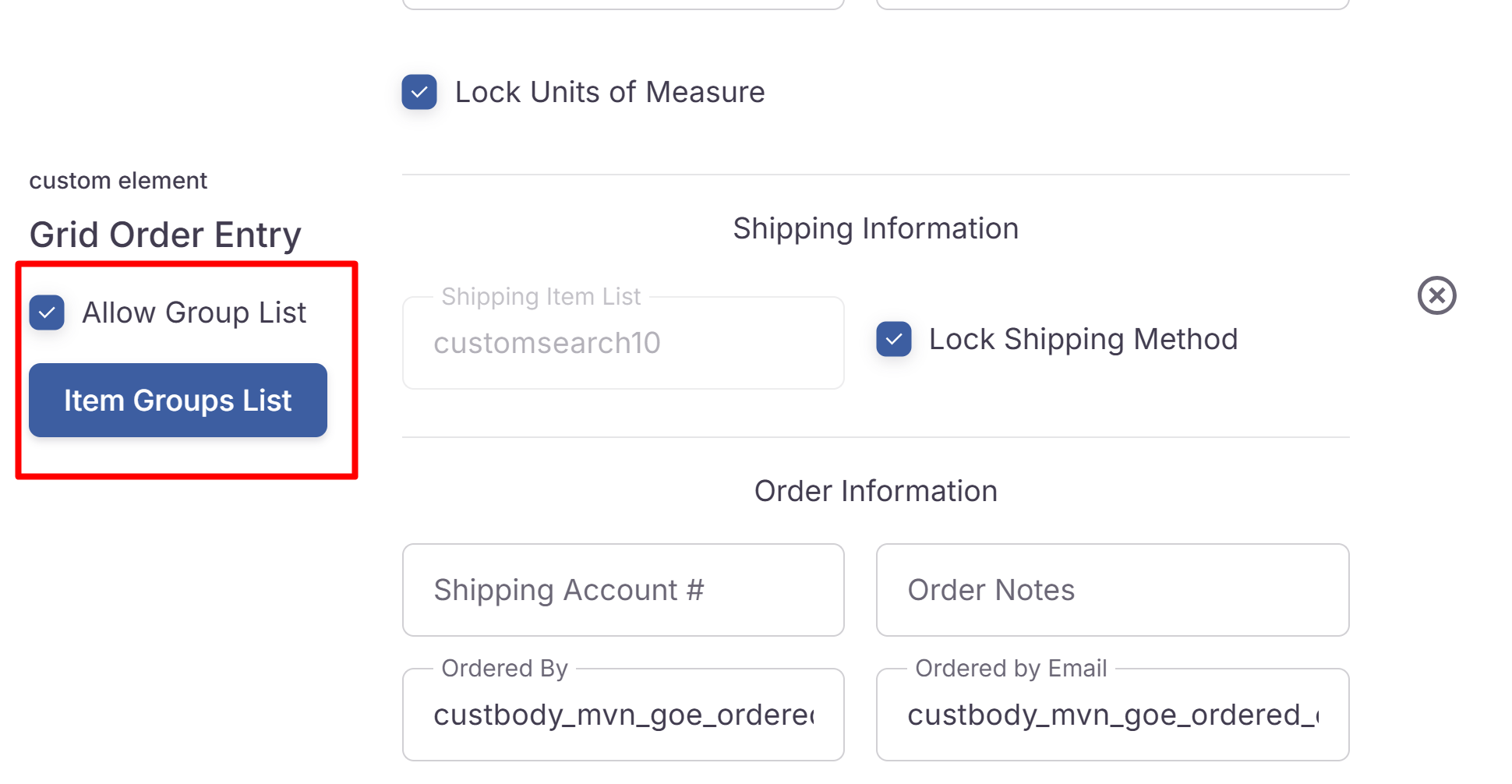Click the "Lock Shipping Method" label text
The image size is (1512, 784).
pos(1083,339)
